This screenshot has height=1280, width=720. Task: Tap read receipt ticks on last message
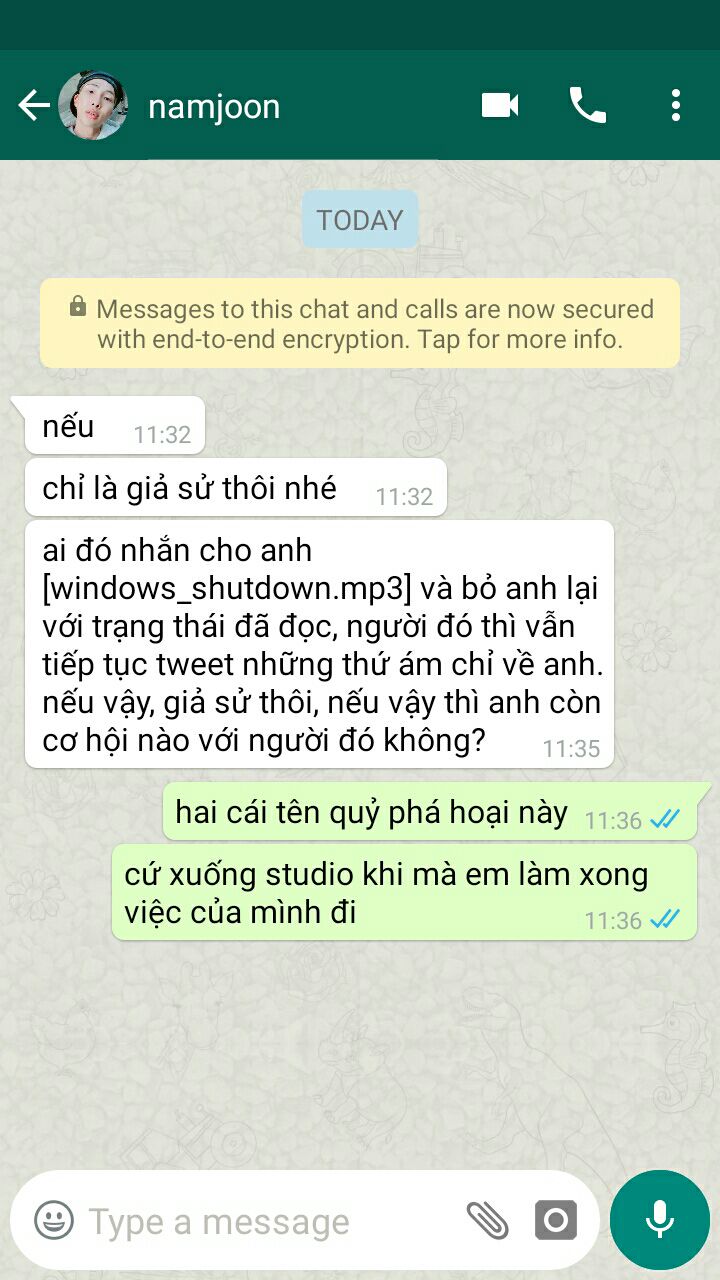(665, 918)
